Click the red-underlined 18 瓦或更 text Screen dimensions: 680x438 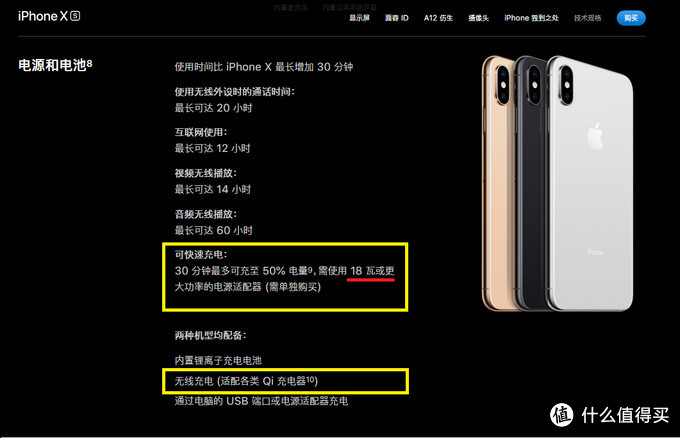pyautogui.click(x=372, y=271)
